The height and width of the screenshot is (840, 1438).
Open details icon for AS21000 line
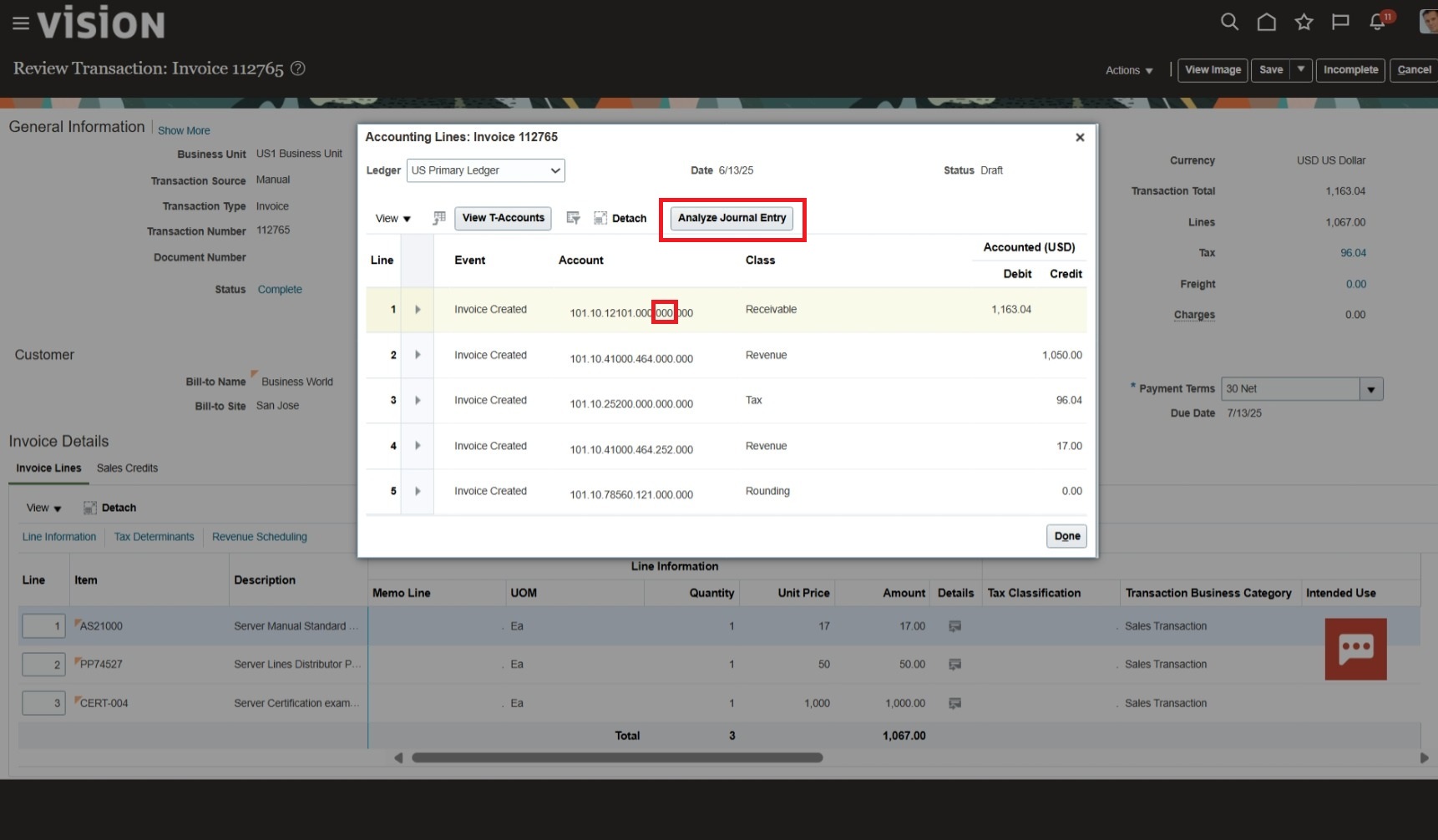[x=954, y=626]
